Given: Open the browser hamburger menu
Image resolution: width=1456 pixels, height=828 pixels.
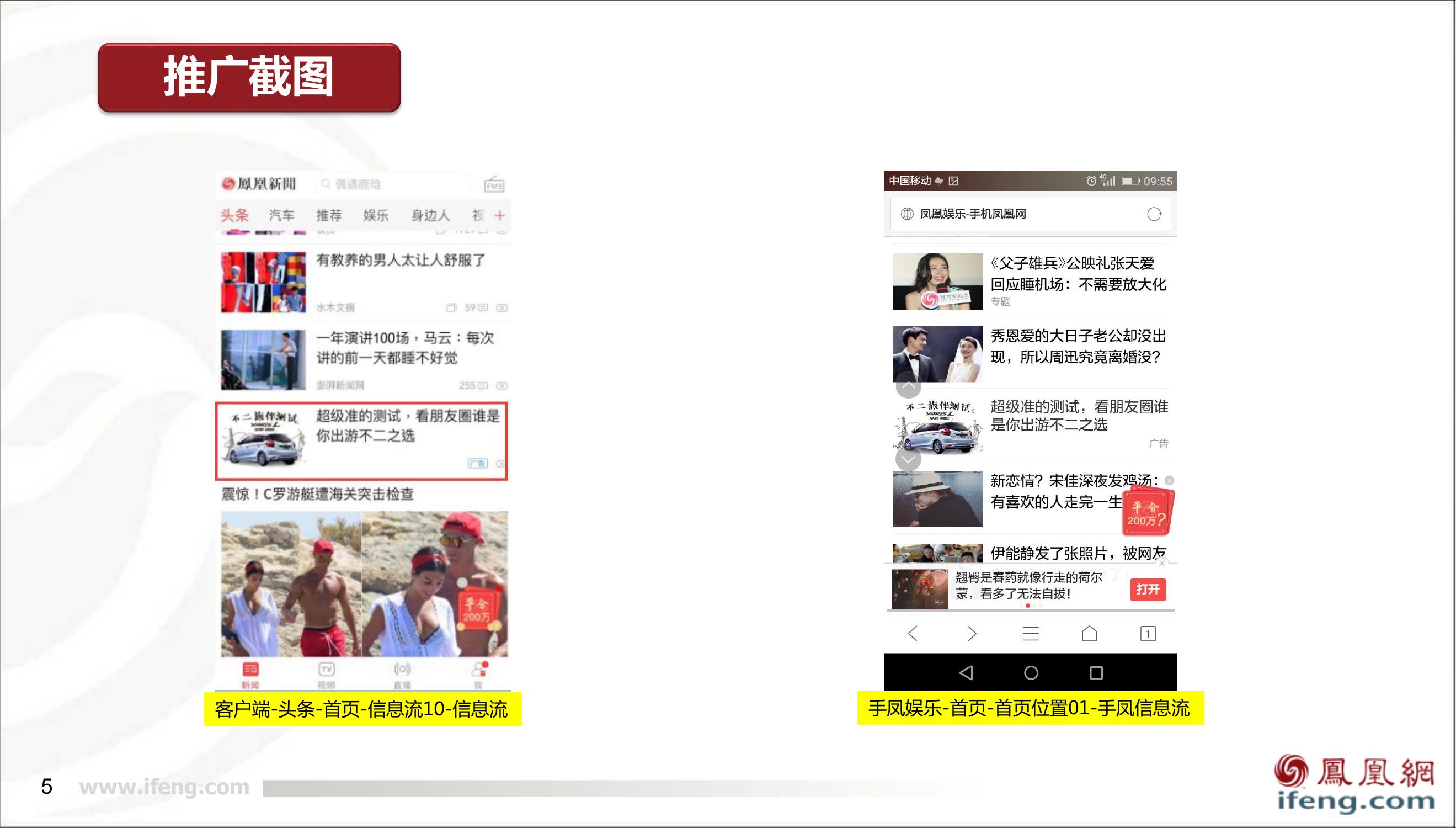Looking at the screenshot, I should tap(1030, 634).
